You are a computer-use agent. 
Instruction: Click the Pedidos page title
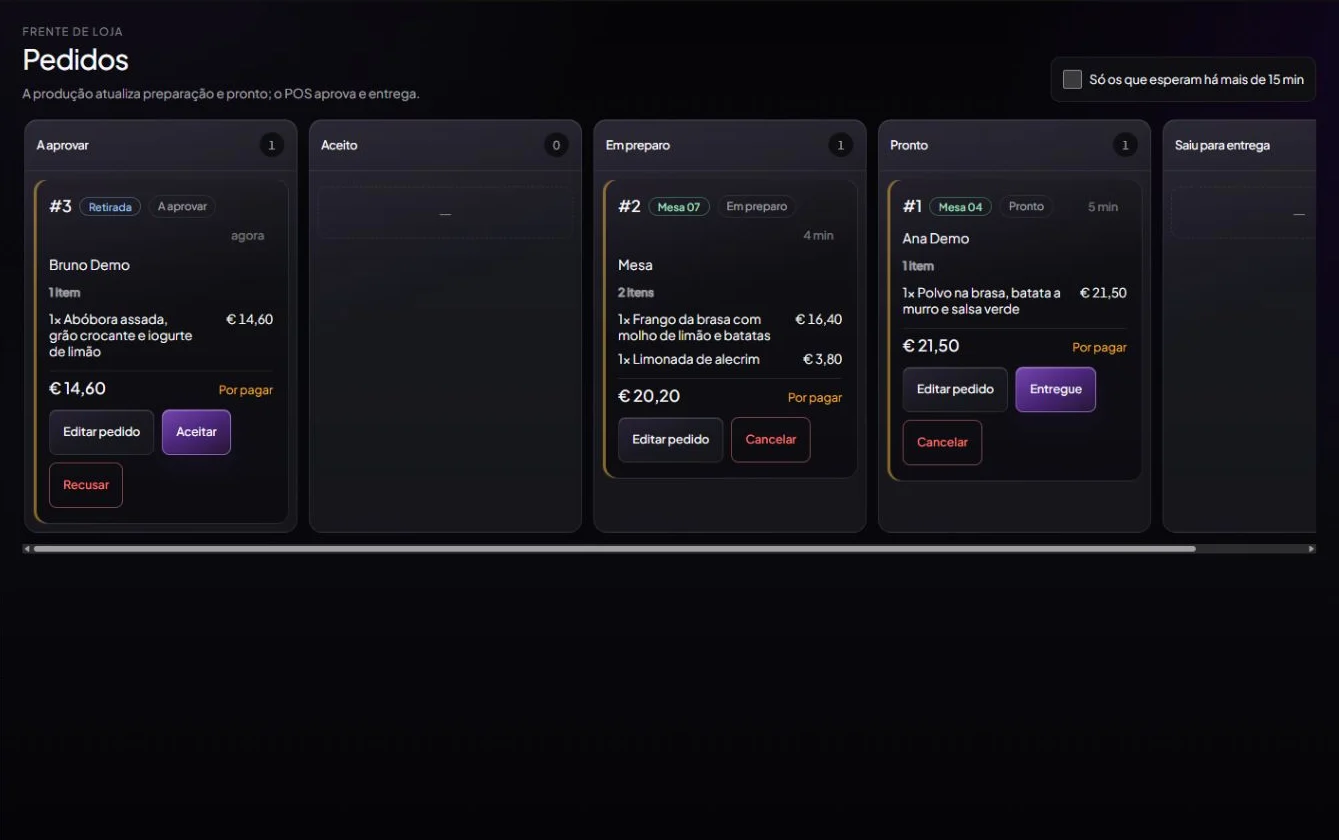click(x=76, y=59)
